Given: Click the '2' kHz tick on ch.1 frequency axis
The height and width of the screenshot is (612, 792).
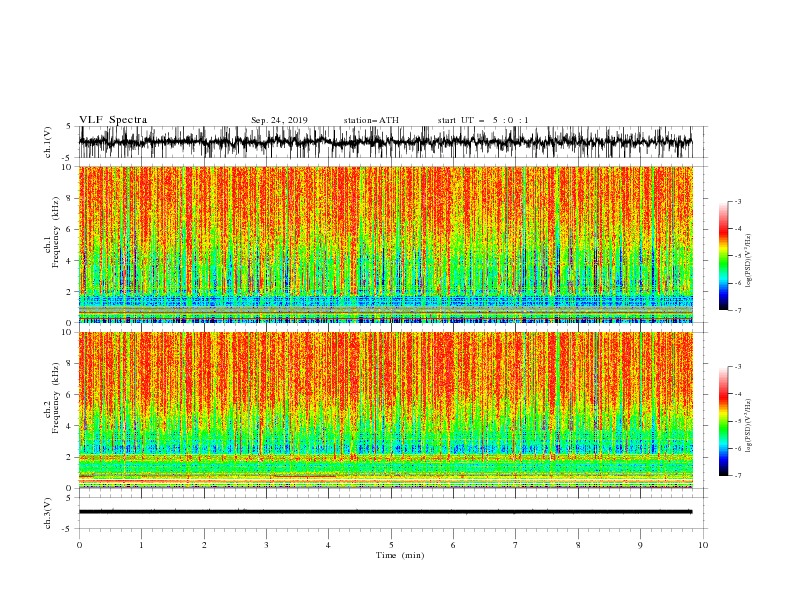Looking at the screenshot, I should point(69,292).
